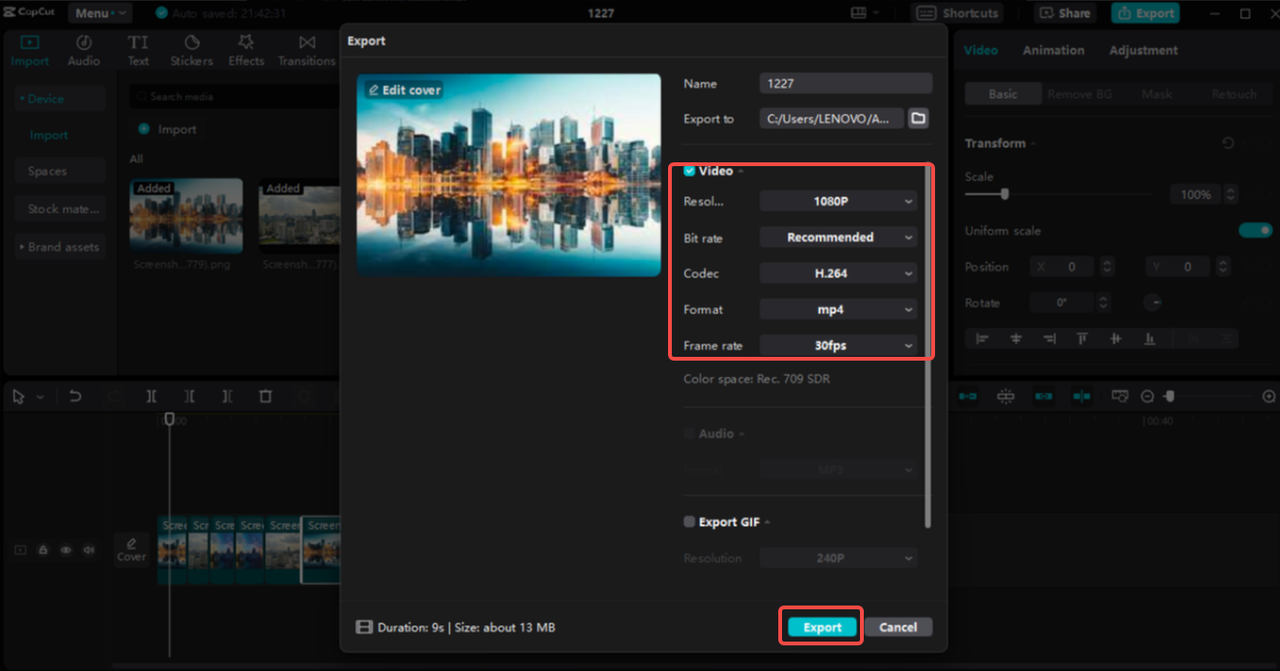Check the Export GIF checkbox
Image resolution: width=1280 pixels, height=671 pixels.
pos(689,522)
